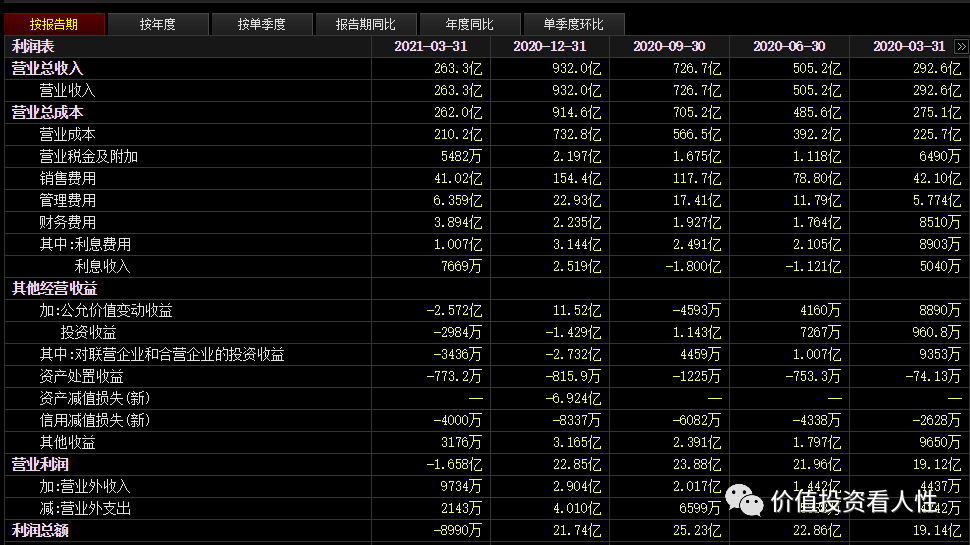Select the 财务费用 row label
Screen dimensions: 970x545
[67, 223]
